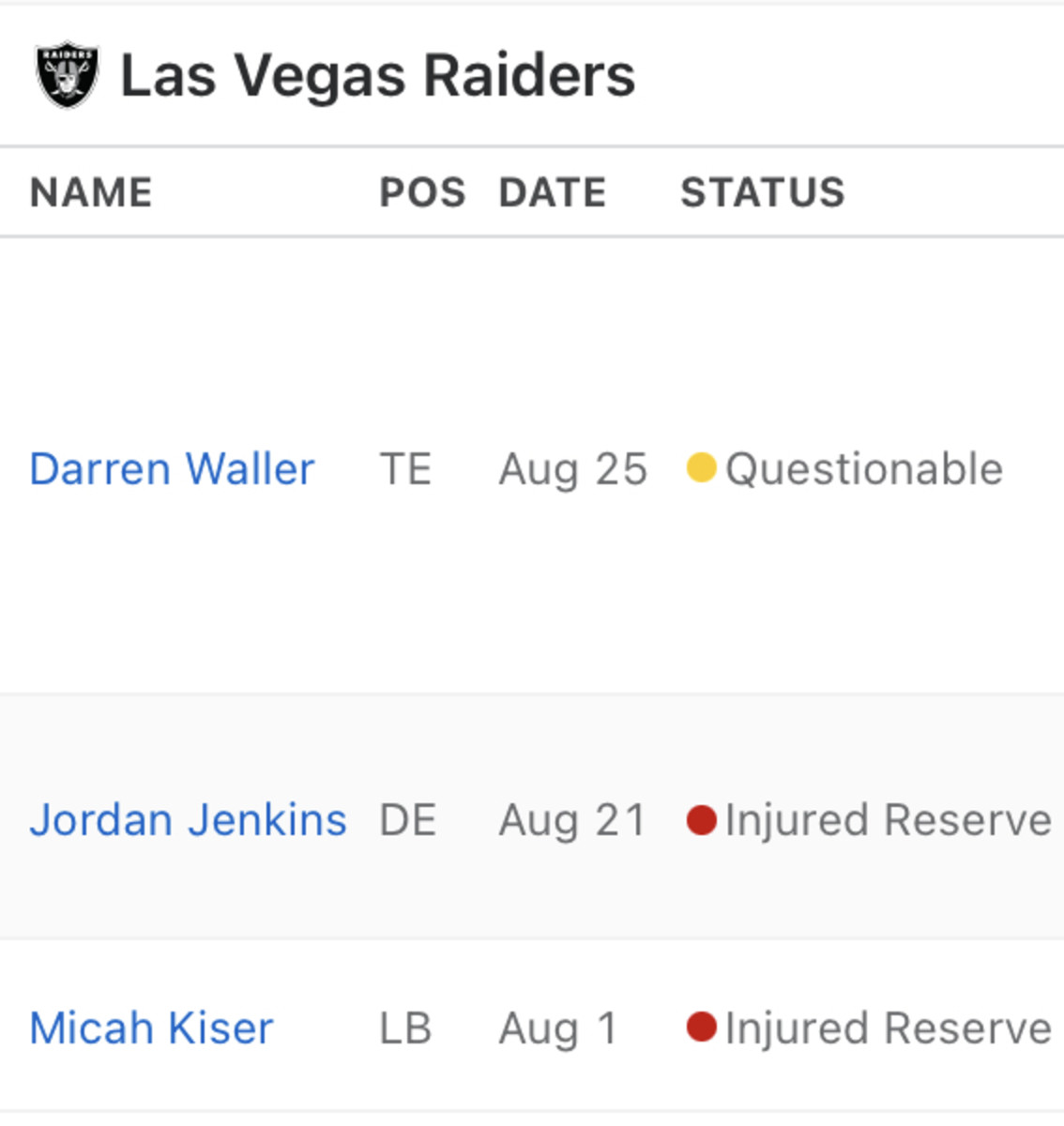
Task: Open Darren Waller's player page
Action: (x=172, y=468)
